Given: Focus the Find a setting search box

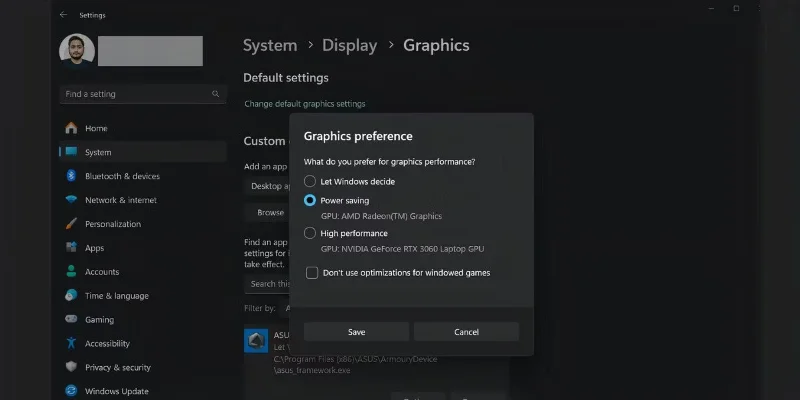Looking at the screenshot, I should [143, 94].
